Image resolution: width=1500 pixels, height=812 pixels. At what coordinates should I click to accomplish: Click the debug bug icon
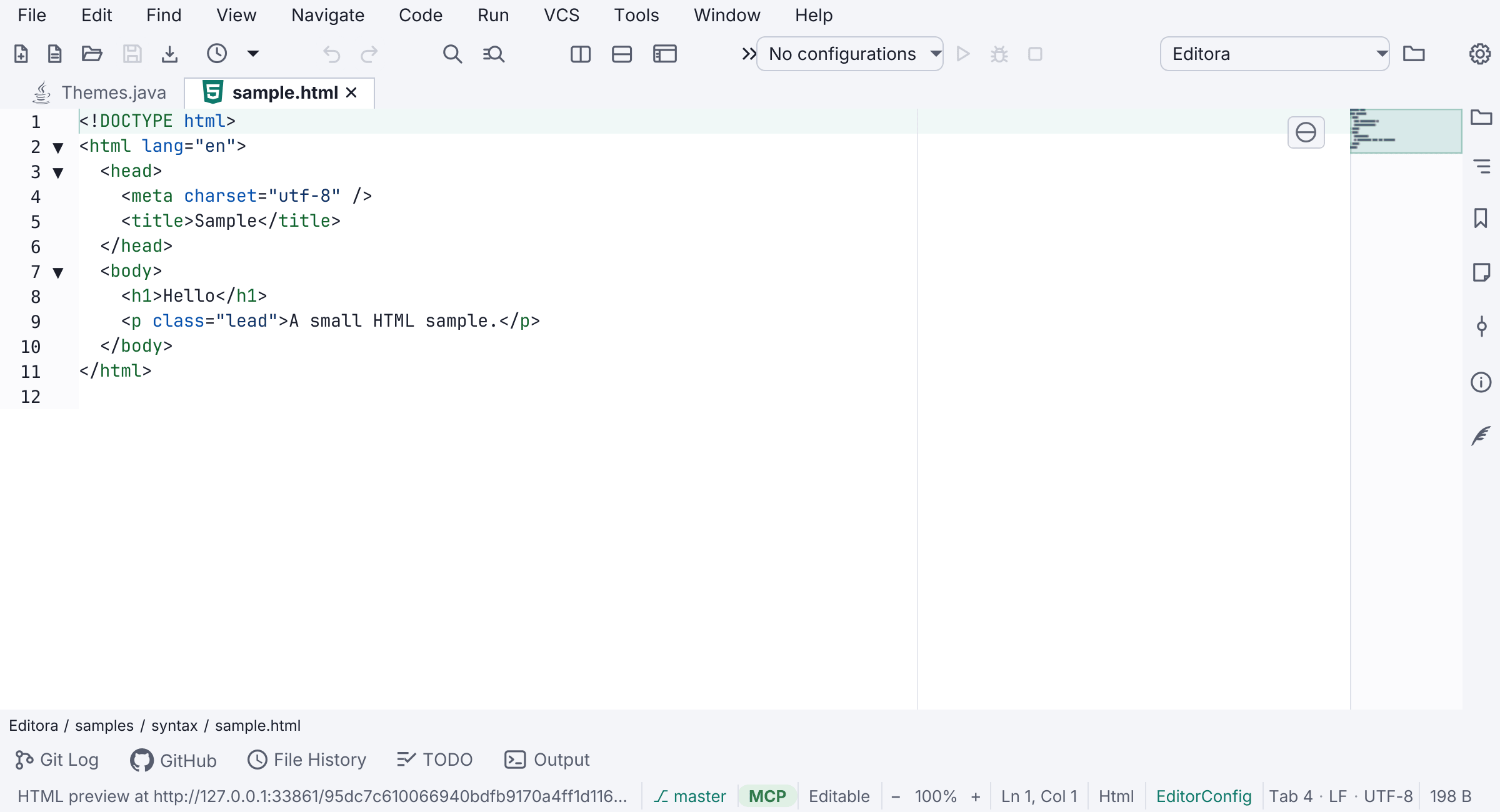pos(999,54)
